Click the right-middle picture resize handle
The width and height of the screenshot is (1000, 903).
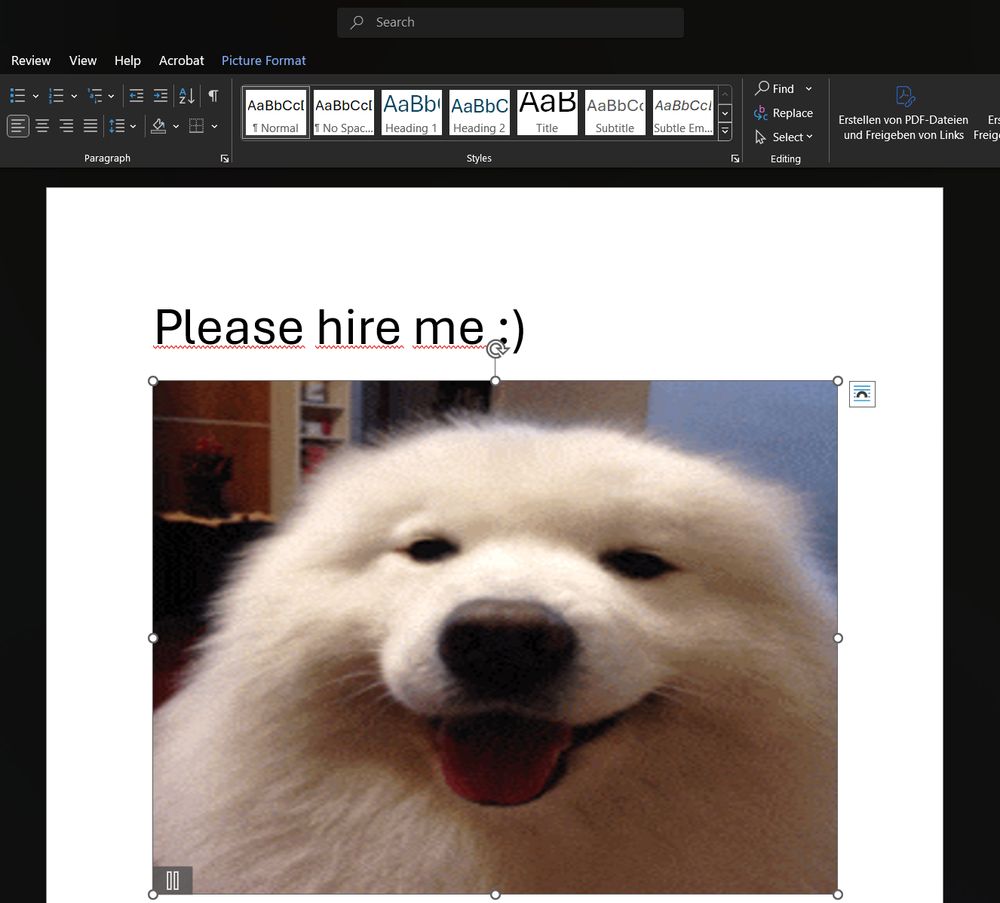[x=838, y=638]
